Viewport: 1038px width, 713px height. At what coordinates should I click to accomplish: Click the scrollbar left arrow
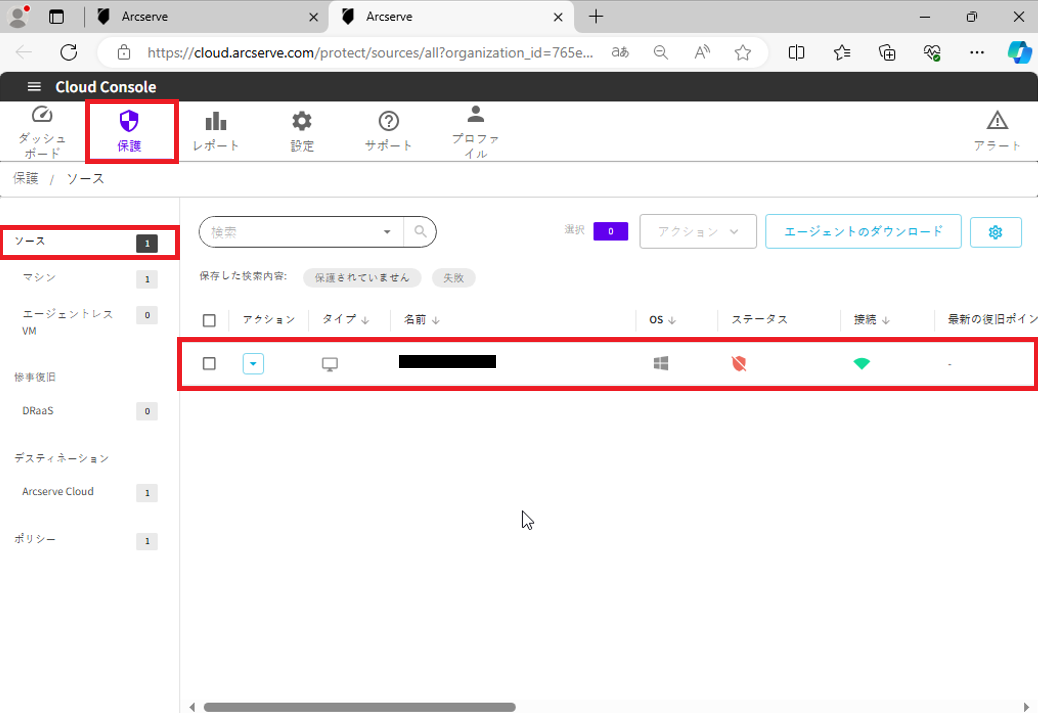coord(192,707)
